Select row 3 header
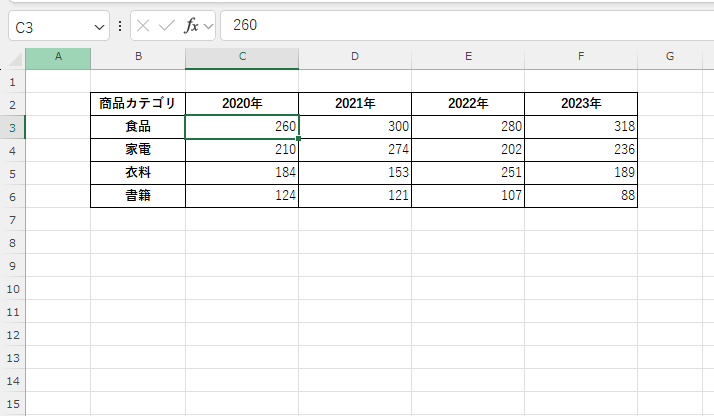This screenshot has width=714, height=416. coord(12,127)
